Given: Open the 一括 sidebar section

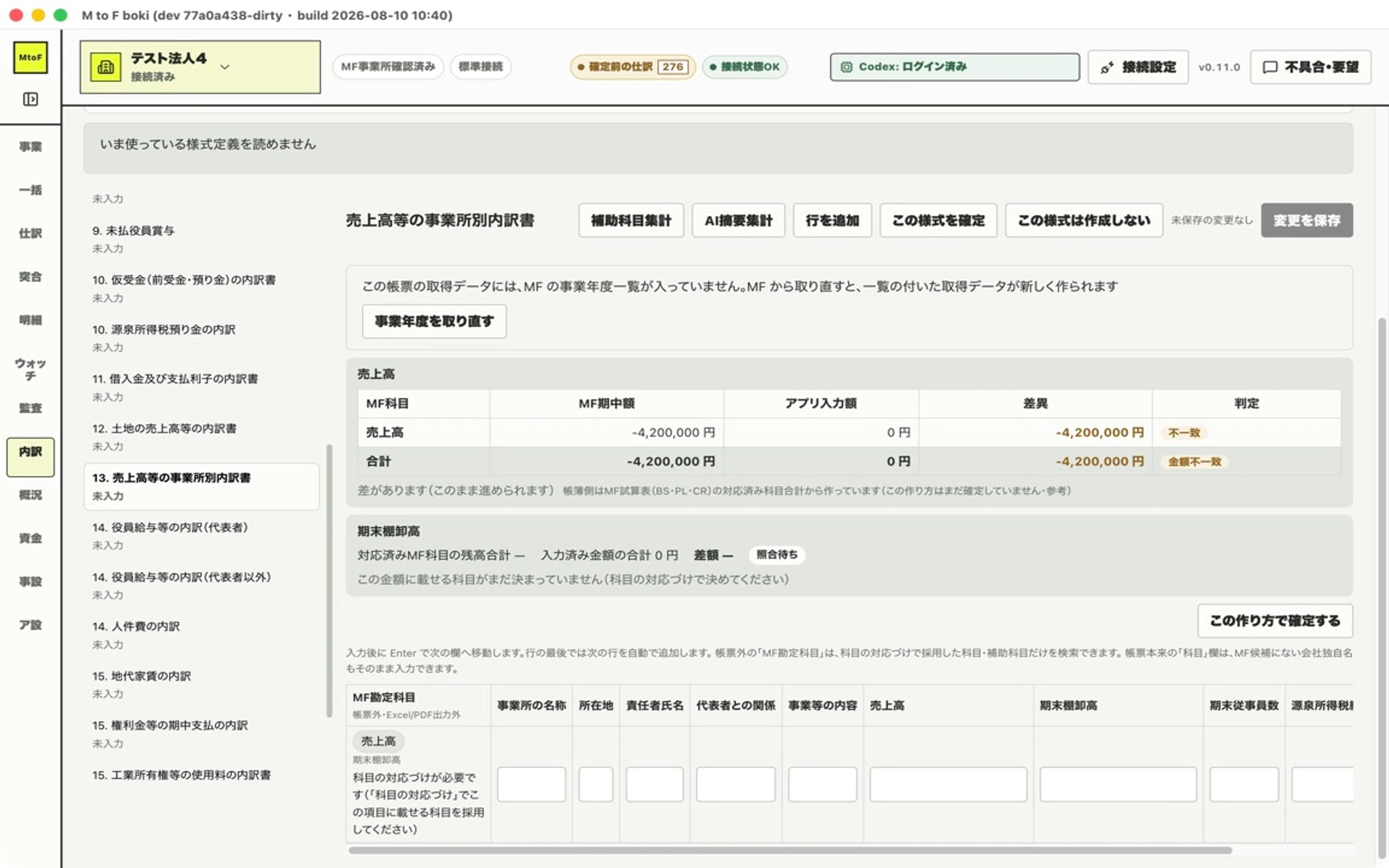Looking at the screenshot, I should point(30,190).
